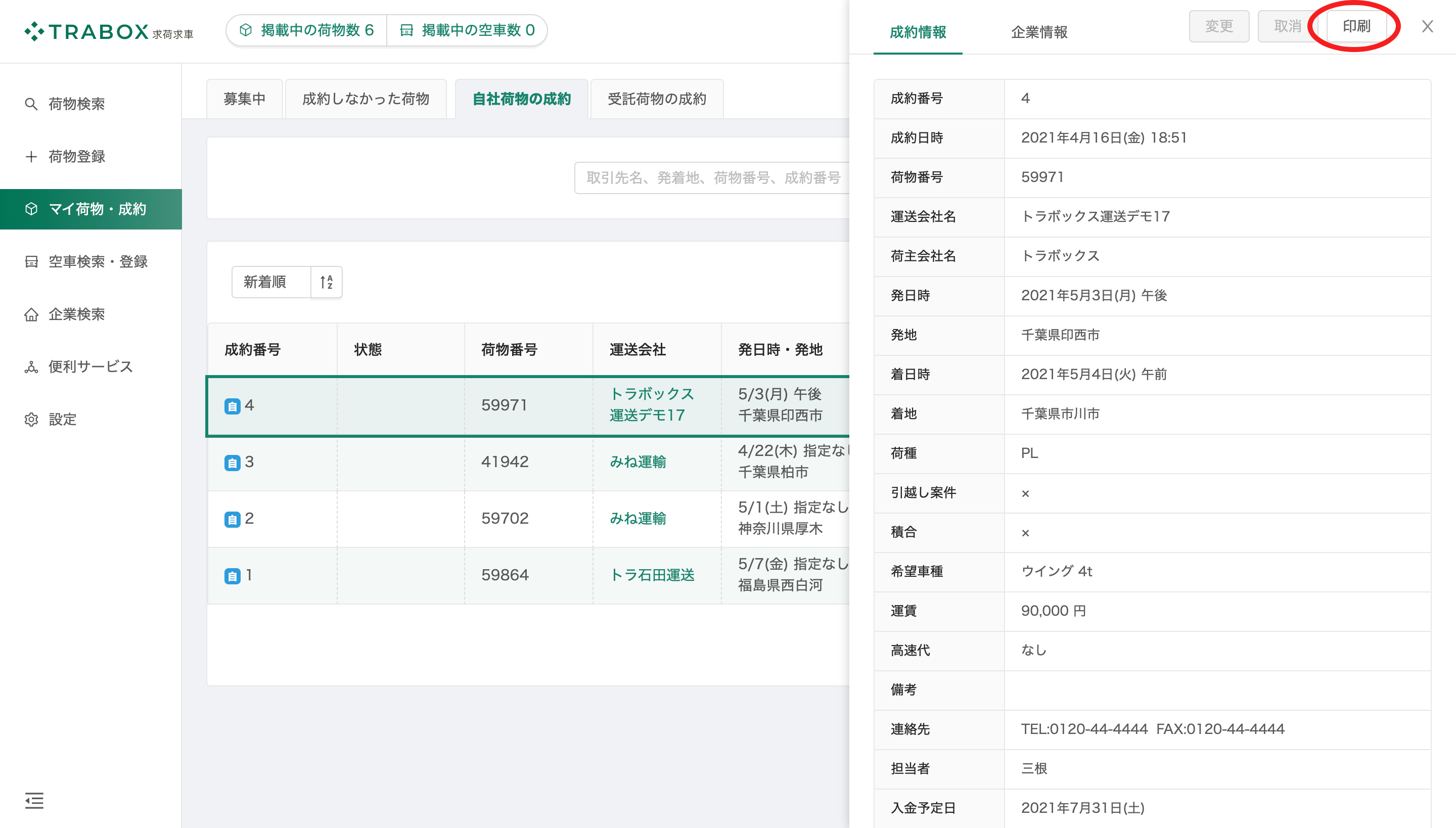The width and height of the screenshot is (1456, 828).
Task: Click the 入金予定日 value 2021年7月31日(土)
Action: click(1082, 808)
